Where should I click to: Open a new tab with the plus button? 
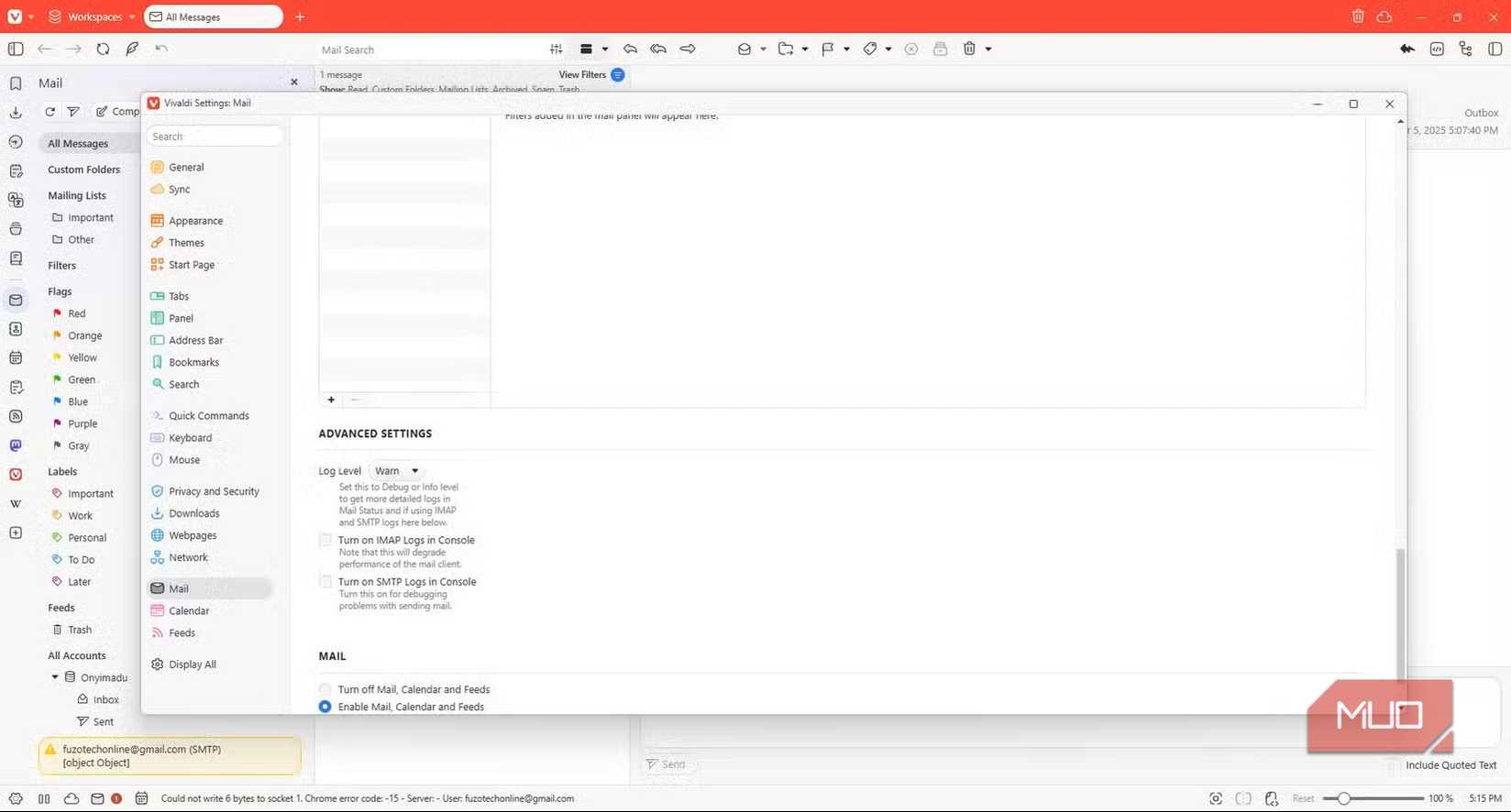coord(300,16)
